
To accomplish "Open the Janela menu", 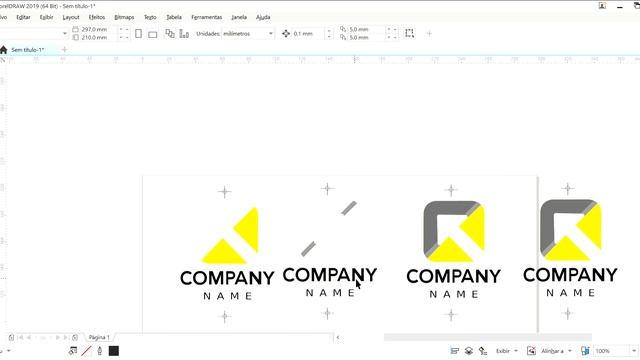I will [239, 17].
